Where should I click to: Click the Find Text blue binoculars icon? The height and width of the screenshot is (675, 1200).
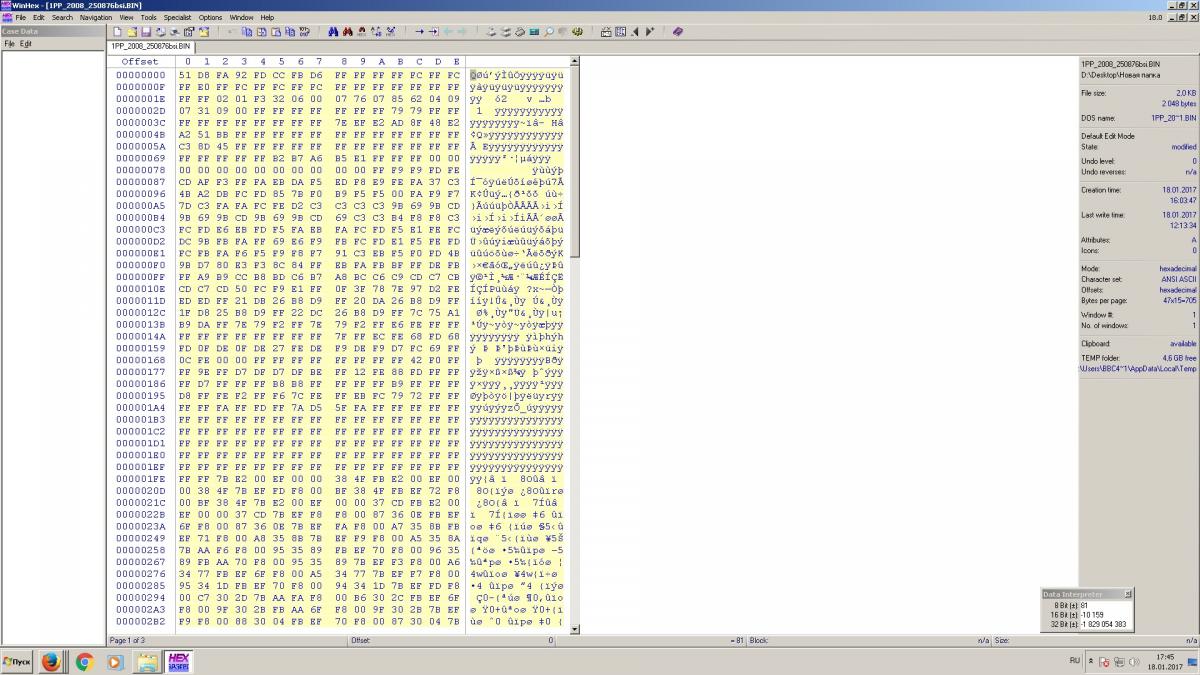pos(332,32)
